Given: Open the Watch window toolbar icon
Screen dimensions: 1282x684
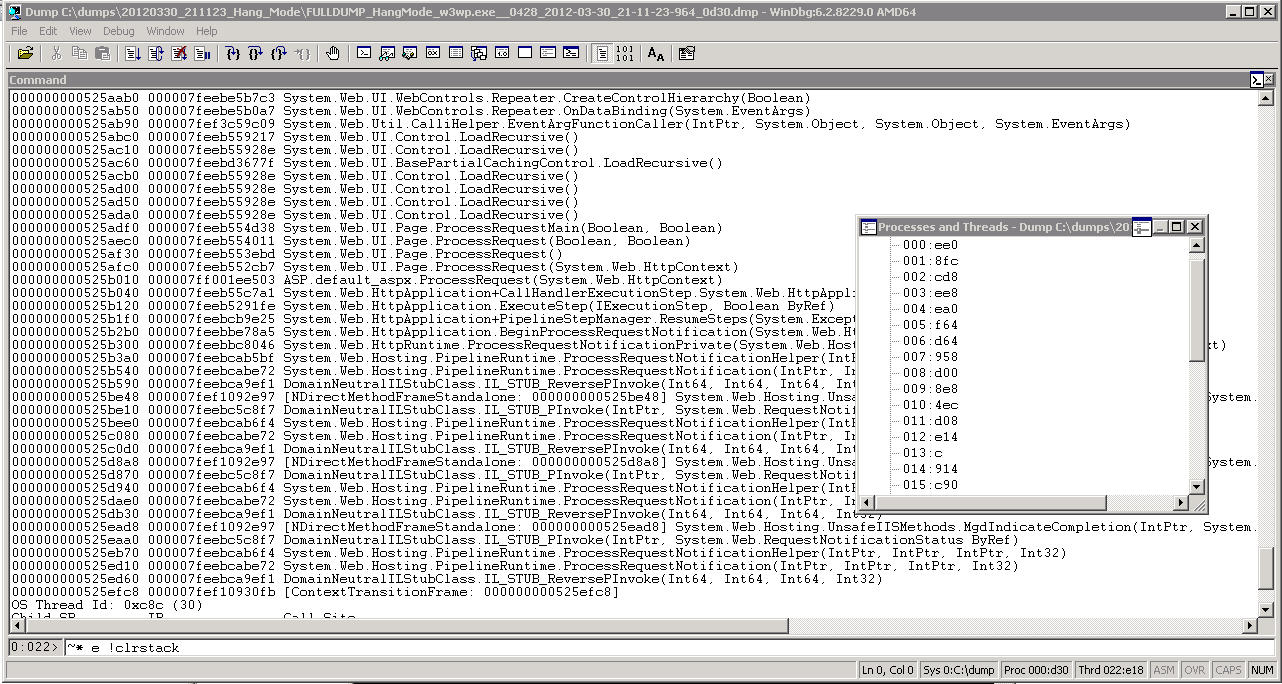Looking at the screenshot, I should point(387,53).
